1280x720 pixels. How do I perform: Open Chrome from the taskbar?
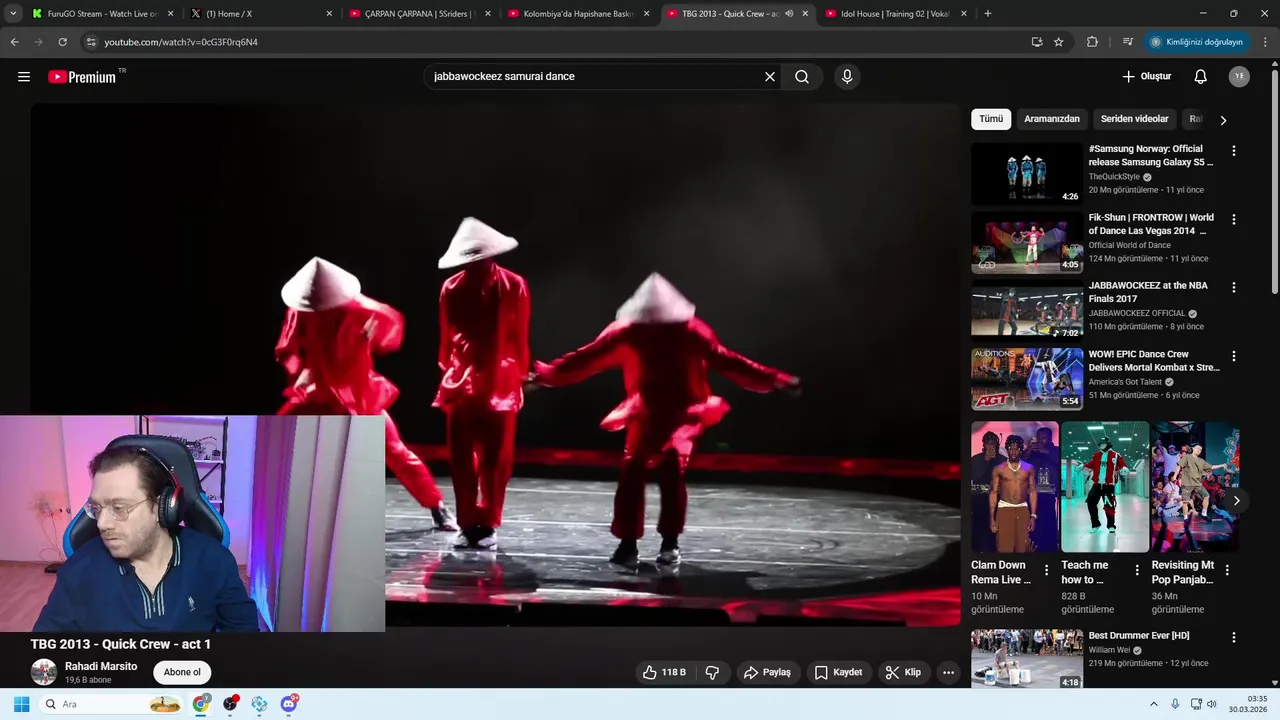coord(202,704)
